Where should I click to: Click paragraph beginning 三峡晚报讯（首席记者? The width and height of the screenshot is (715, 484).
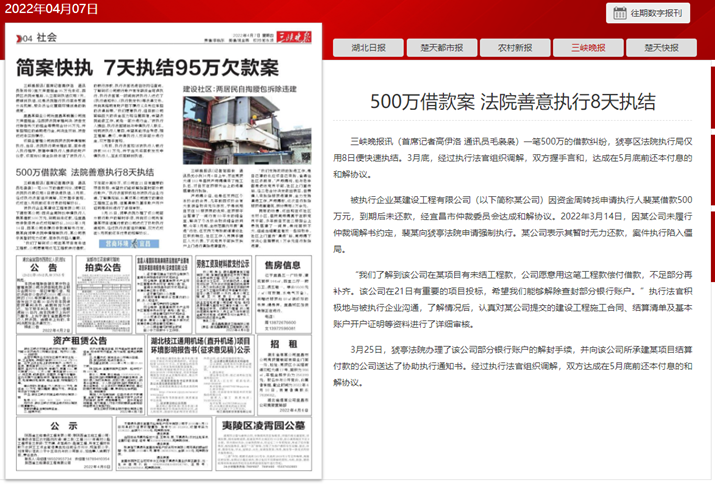[x=513, y=158]
